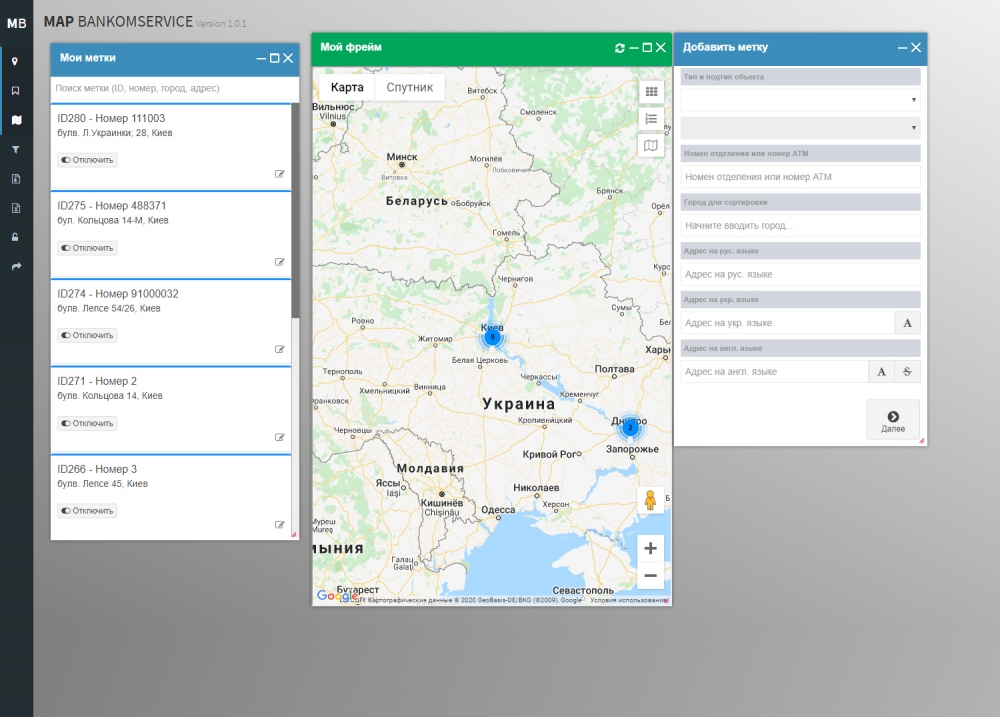Click the Поиск метки search field

[174, 88]
